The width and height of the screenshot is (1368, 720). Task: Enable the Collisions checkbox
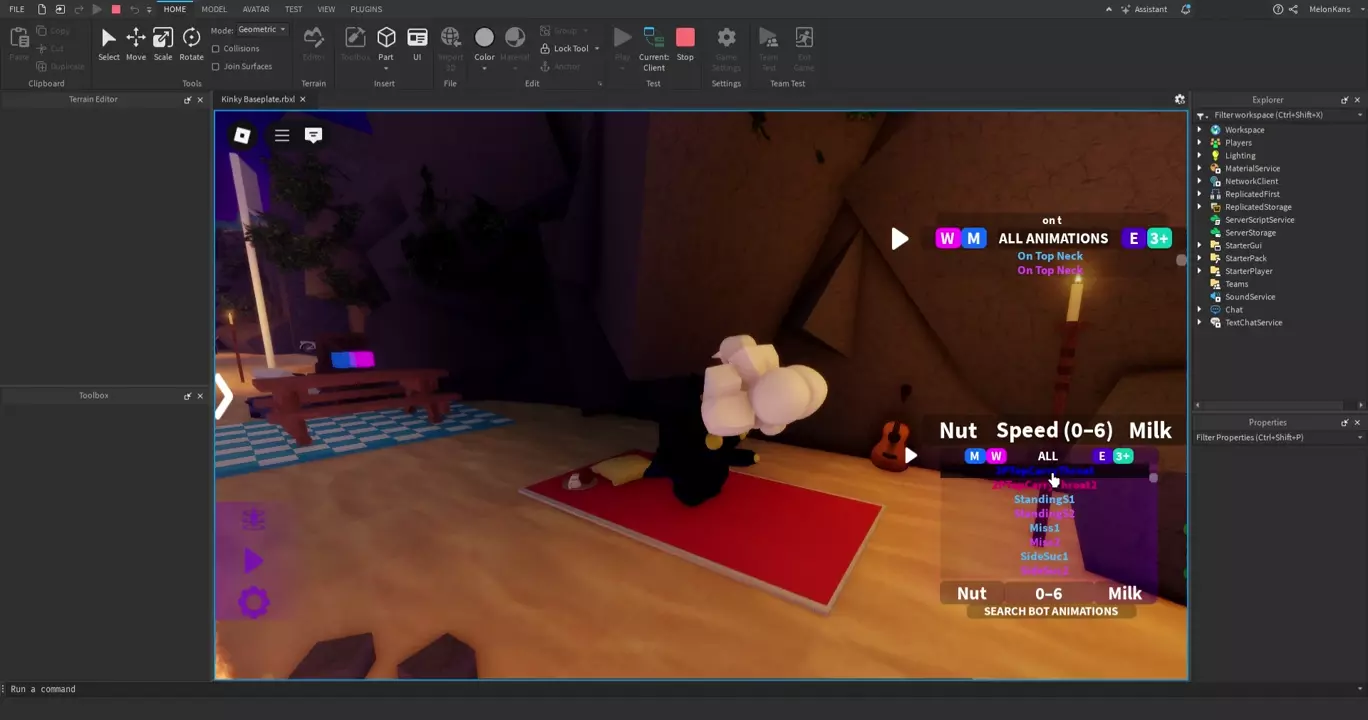[216, 49]
